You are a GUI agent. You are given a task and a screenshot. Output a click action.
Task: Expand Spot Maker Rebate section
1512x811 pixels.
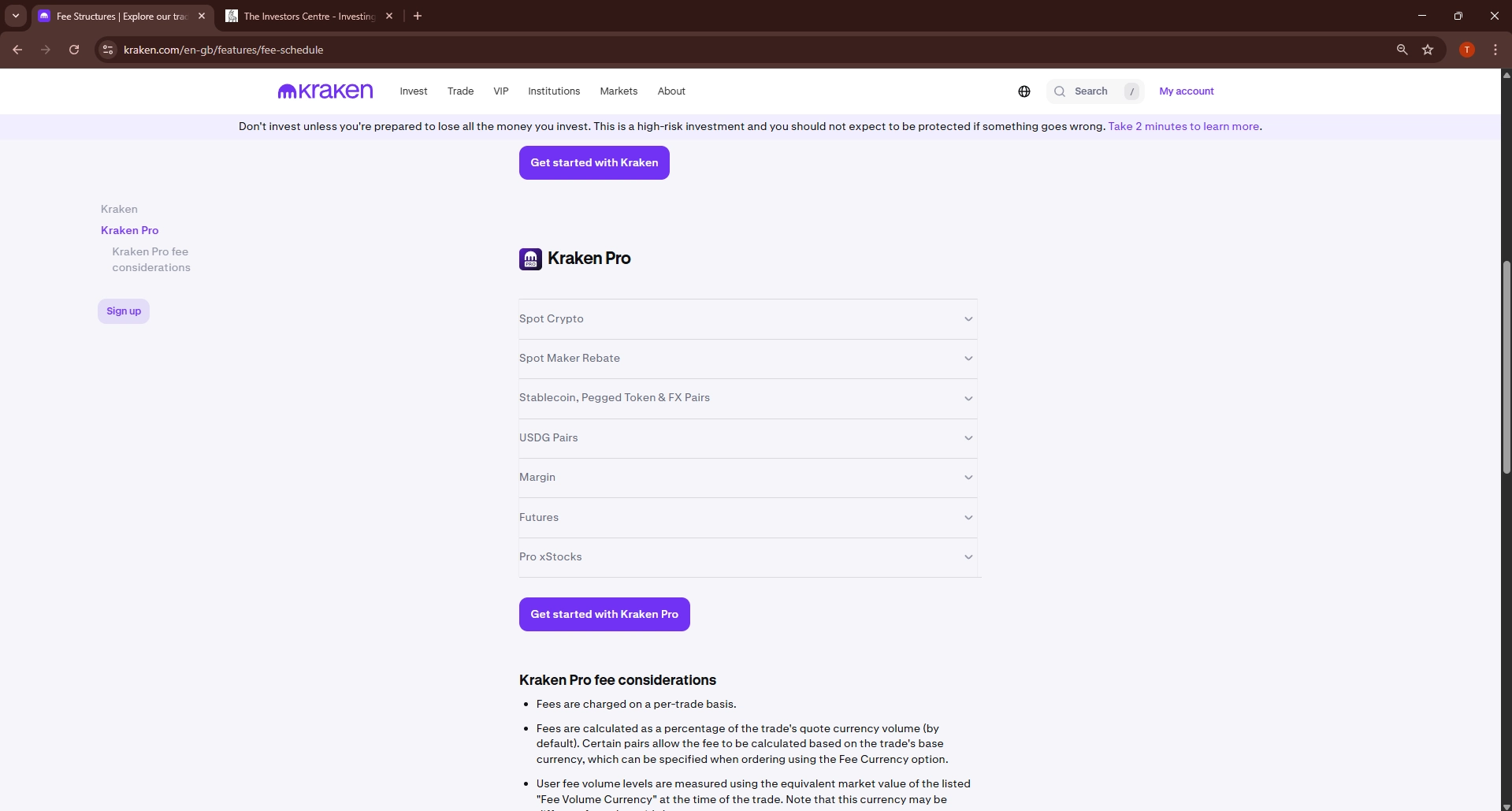coord(748,359)
